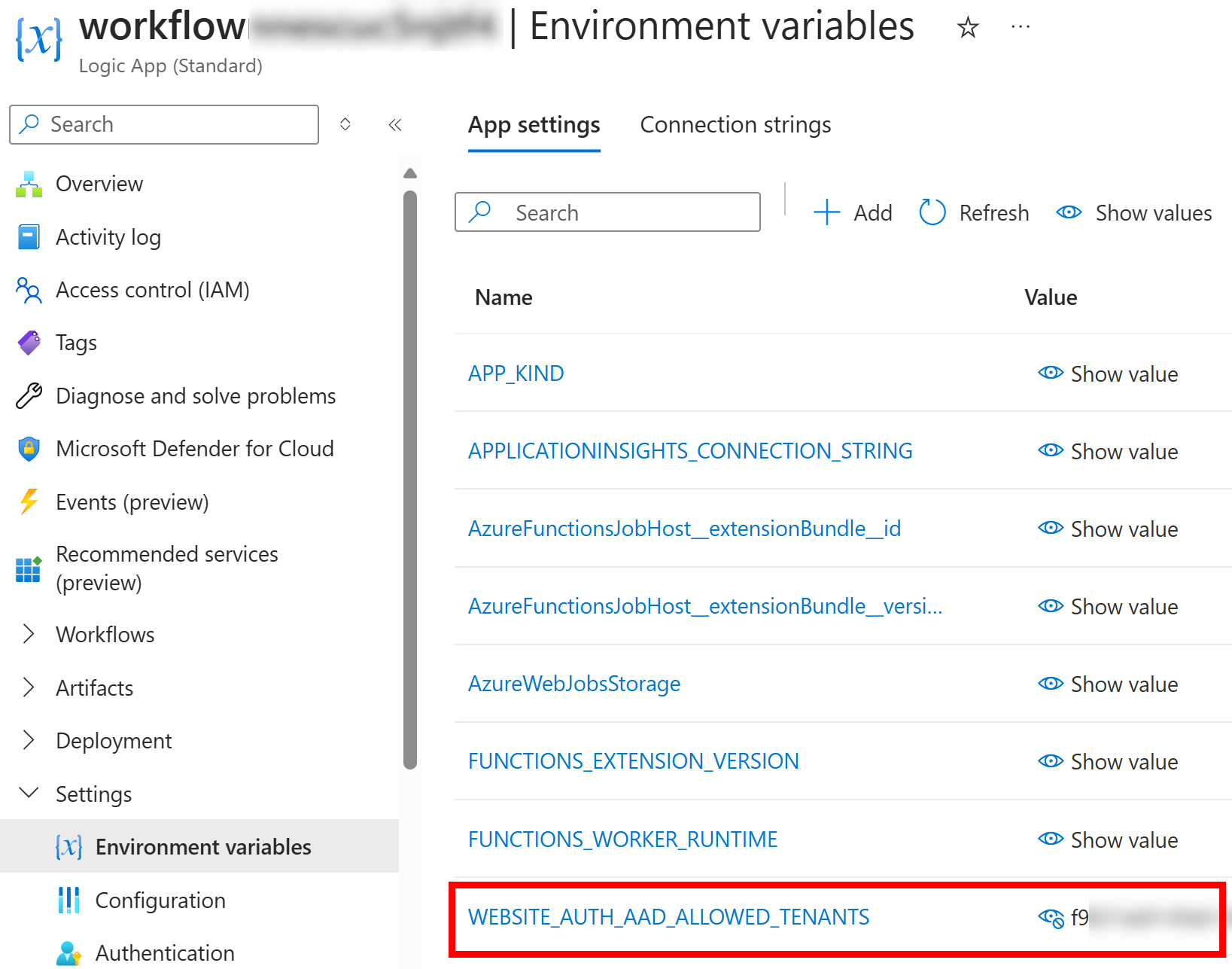The image size is (1232, 969).
Task: Show value for AzureFunctionsJobHost__extensionBundle__id
Action: 1108,529
